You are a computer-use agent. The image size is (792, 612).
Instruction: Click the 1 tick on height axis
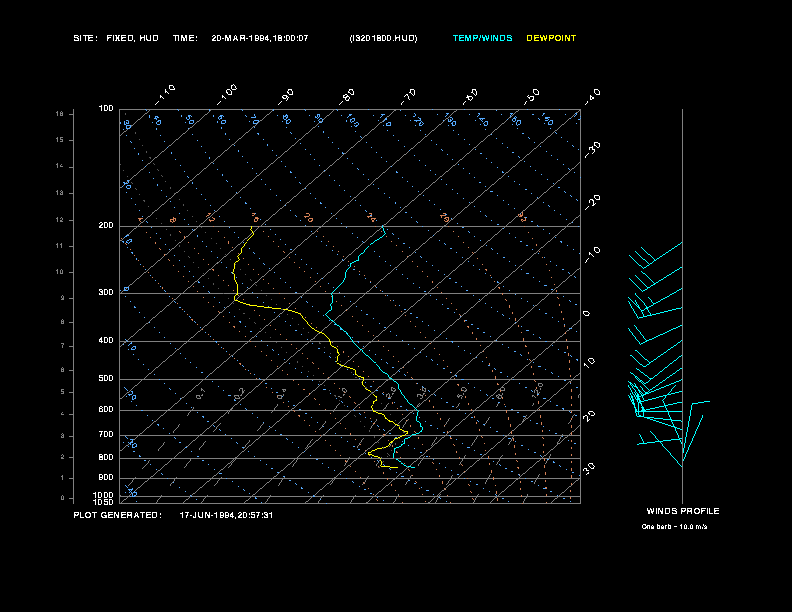pyautogui.click(x=63, y=478)
